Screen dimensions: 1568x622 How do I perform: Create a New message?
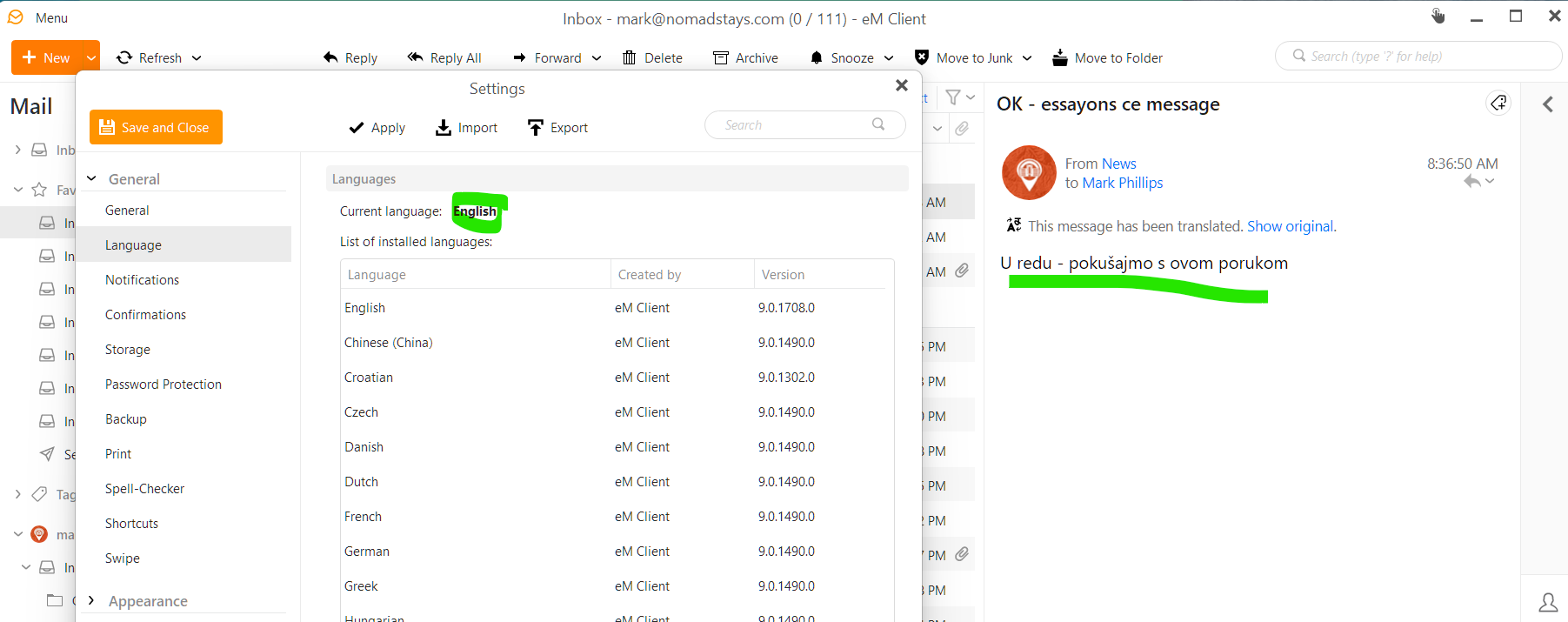pos(46,57)
